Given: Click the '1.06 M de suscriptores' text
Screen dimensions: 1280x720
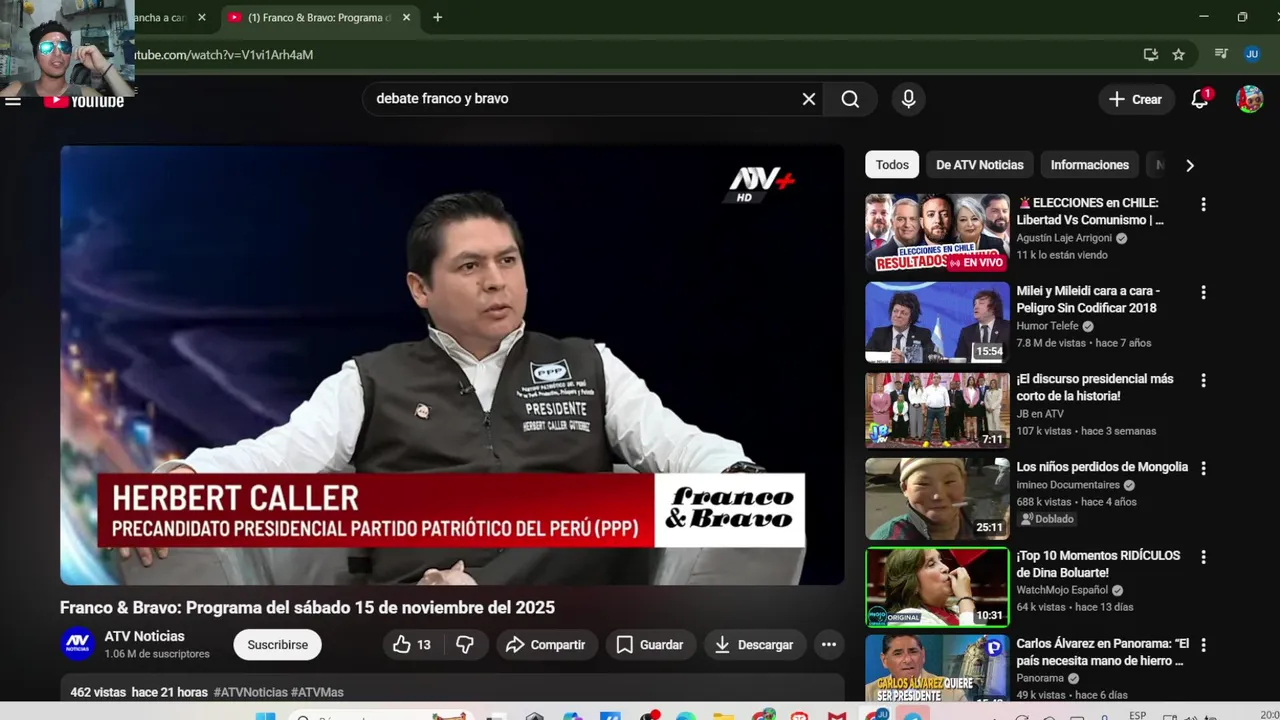Looking at the screenshot, I should (x=157, y=654).
